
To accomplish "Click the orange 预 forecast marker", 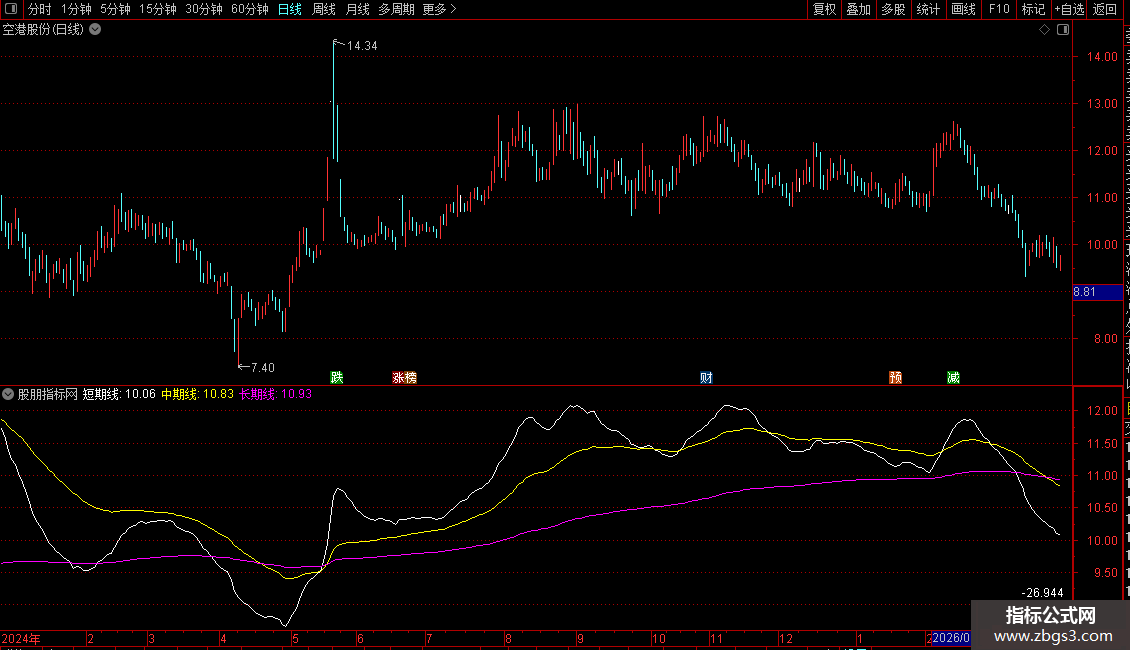I will [x=895, y=377].
